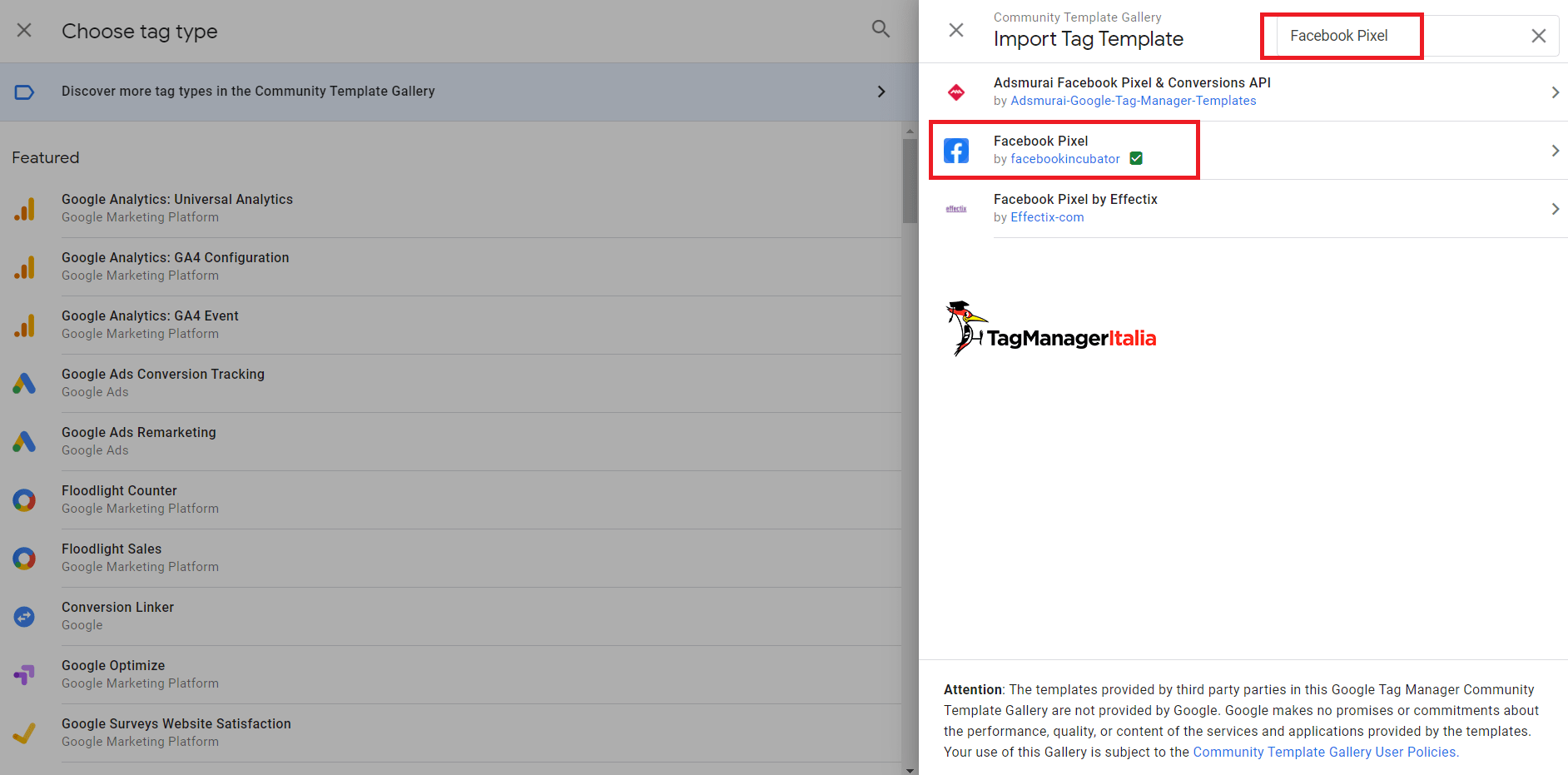
Task: Click the Conversion Linker arrows icon
Action: click(x=24, y=617)
